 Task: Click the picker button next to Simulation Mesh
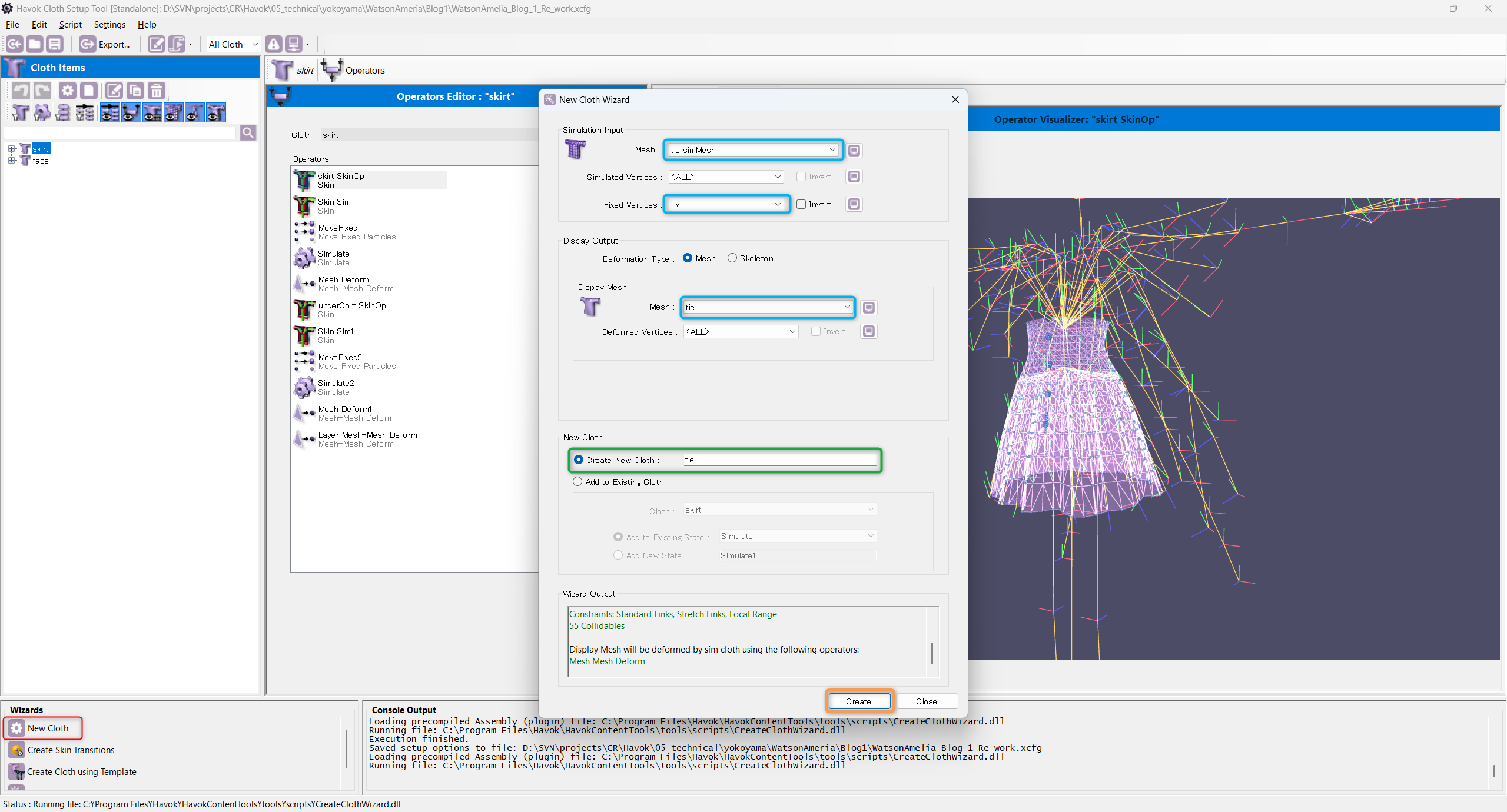pyautogui.click(x=854, y=151)
